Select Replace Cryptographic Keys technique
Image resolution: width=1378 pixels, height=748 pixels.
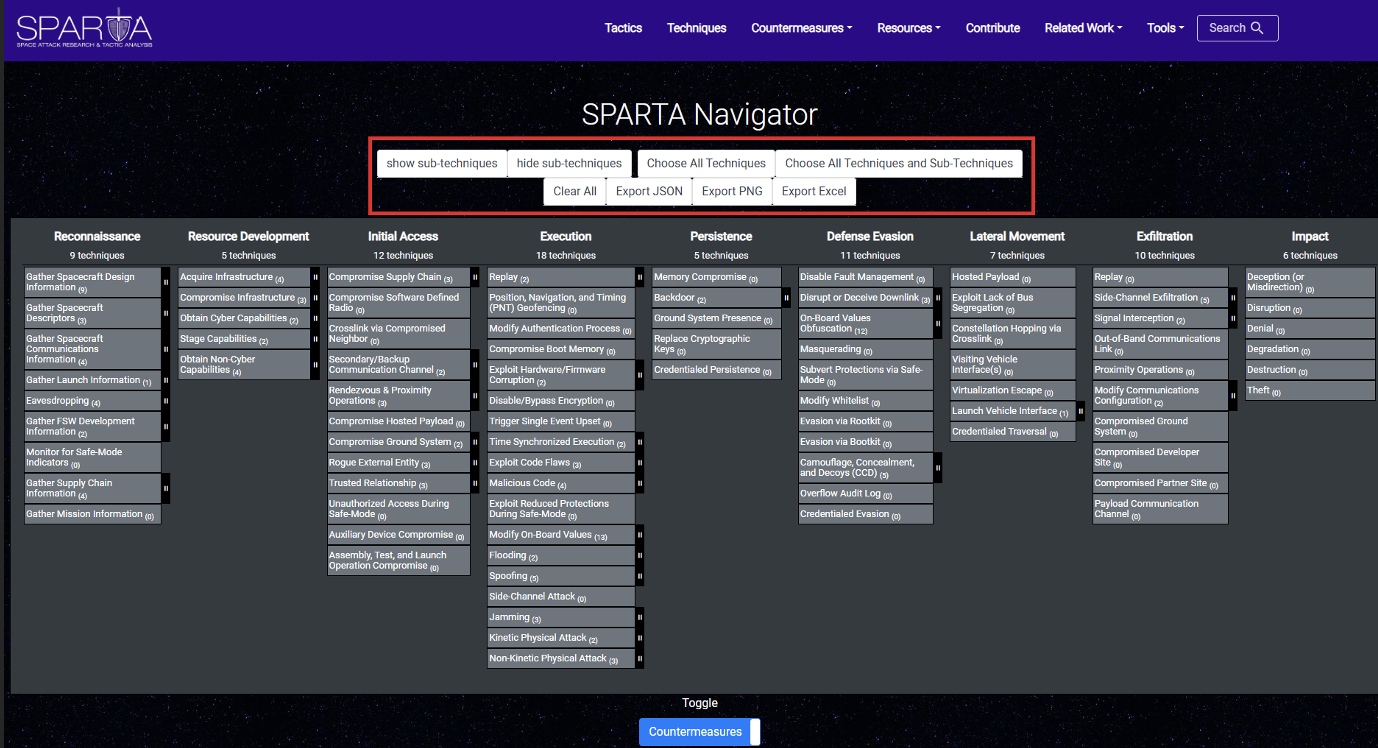[x=717, y=344]
